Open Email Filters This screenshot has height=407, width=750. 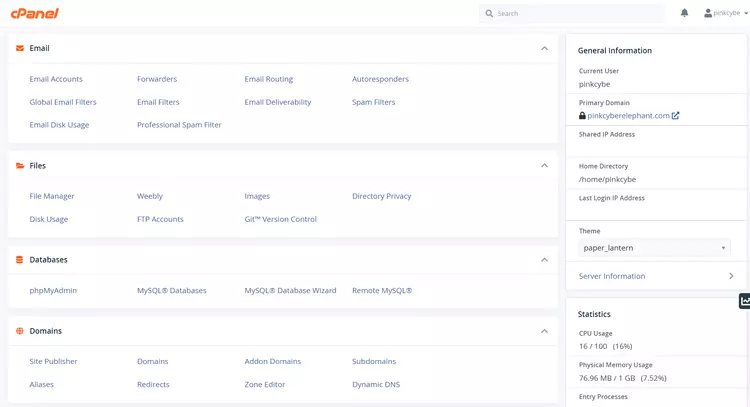[158, 102]
